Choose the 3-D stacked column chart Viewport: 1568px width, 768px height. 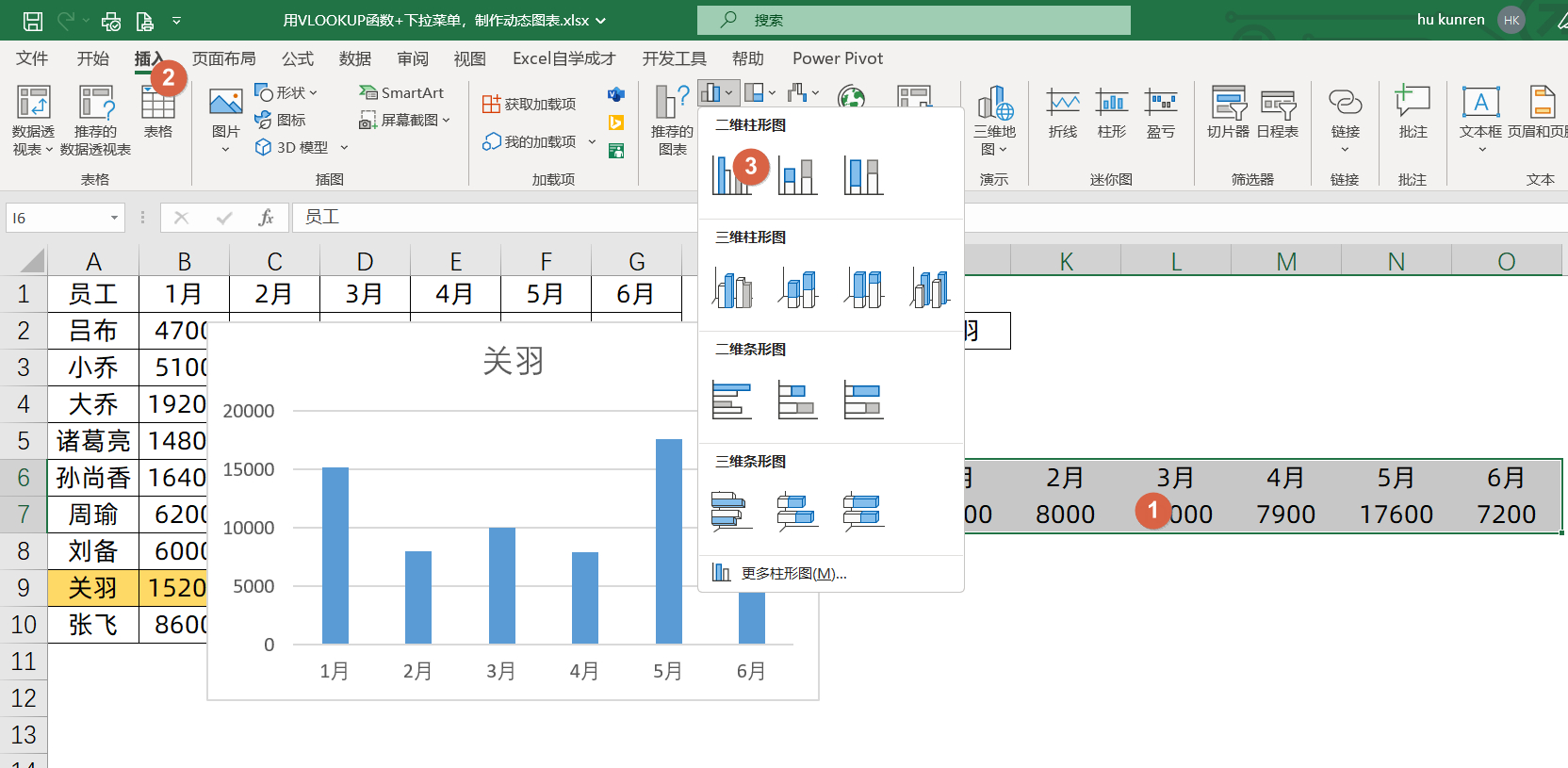798,287
